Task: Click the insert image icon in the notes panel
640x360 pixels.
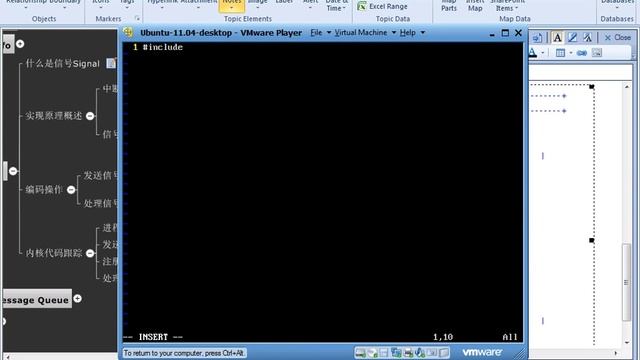Action: (597, 53)
